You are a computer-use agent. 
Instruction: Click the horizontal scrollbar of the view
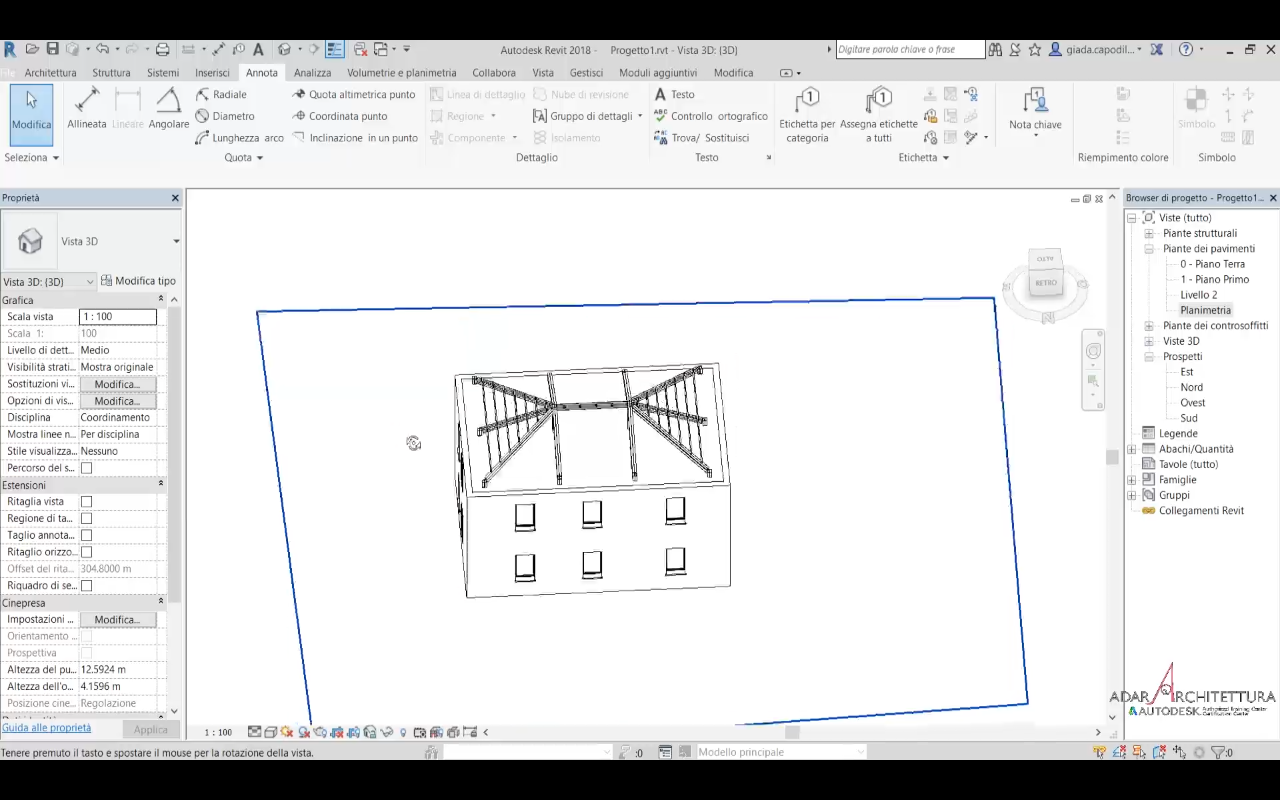[792, 732]
